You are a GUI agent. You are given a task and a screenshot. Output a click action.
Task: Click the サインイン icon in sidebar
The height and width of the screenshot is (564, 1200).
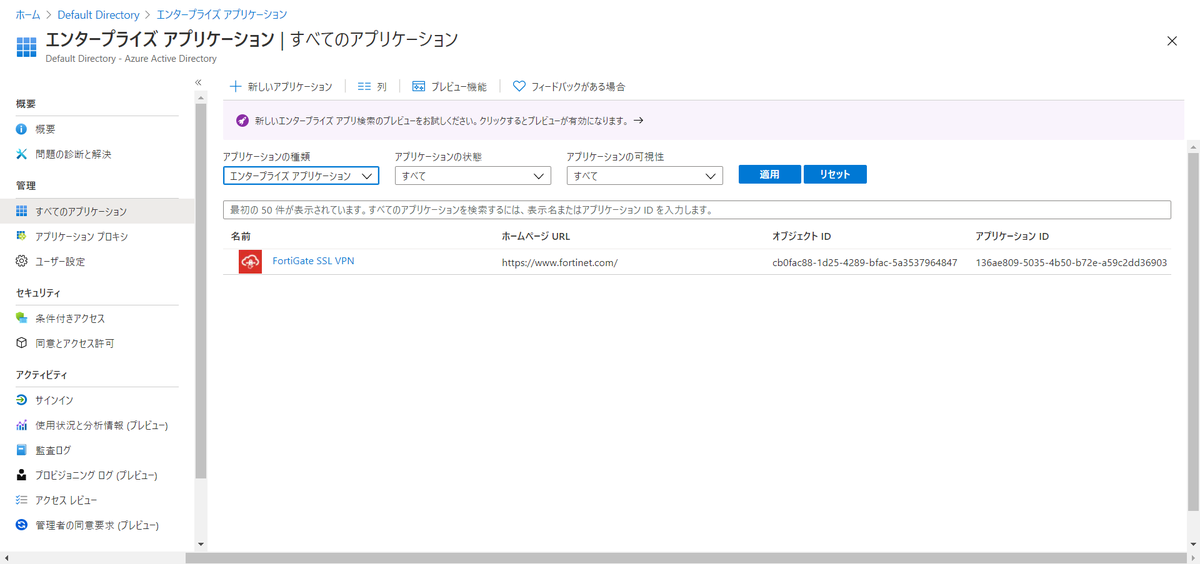click(x=22, y=400)
